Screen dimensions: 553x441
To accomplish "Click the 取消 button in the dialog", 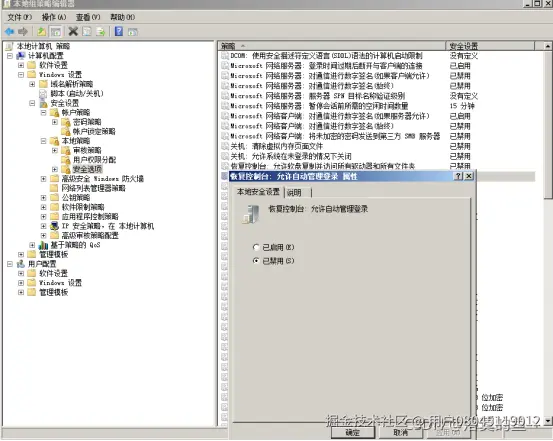I will (x=400, y=433).
